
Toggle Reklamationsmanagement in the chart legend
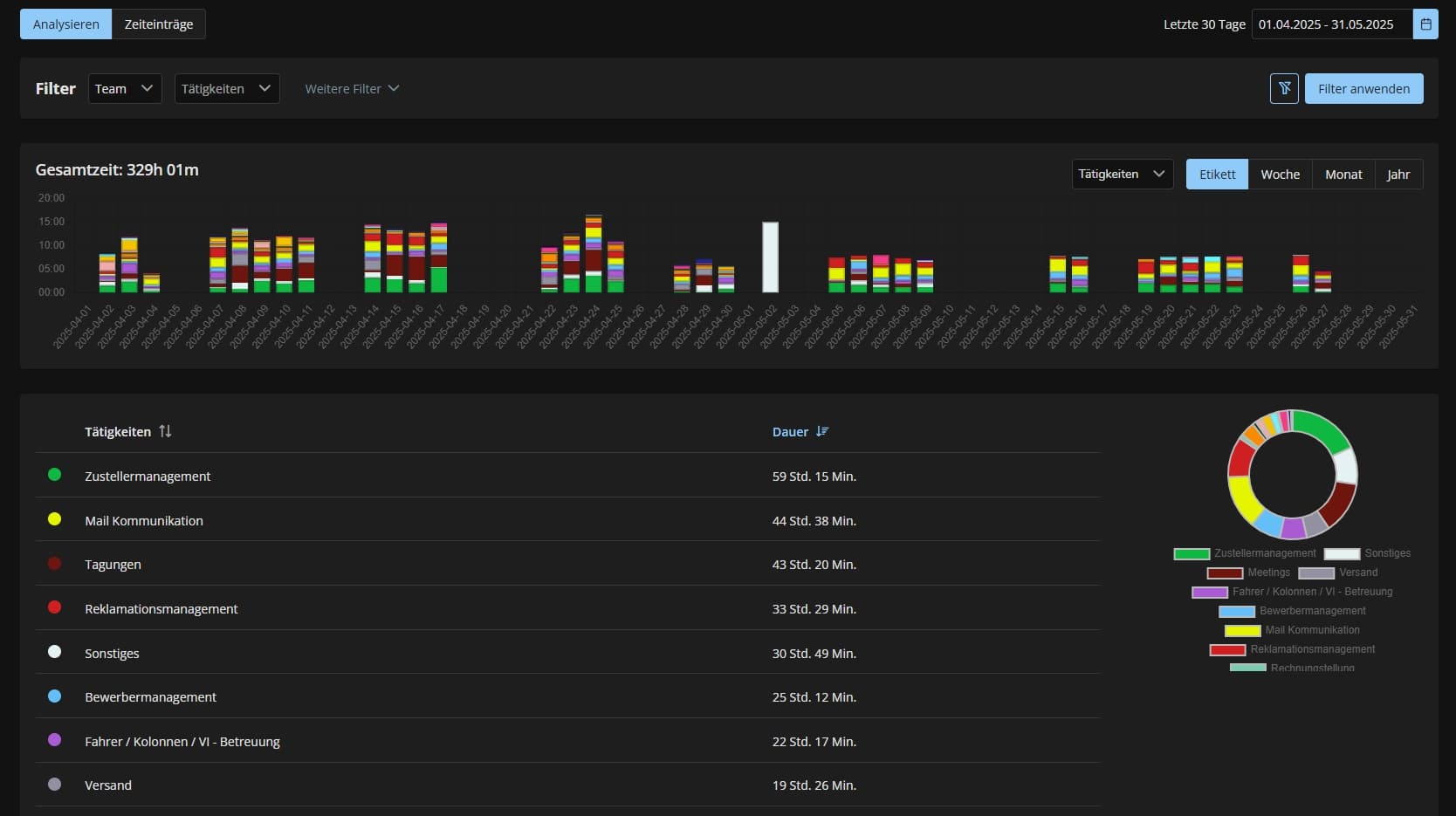pyautogui.click(x=1292, y=649)
